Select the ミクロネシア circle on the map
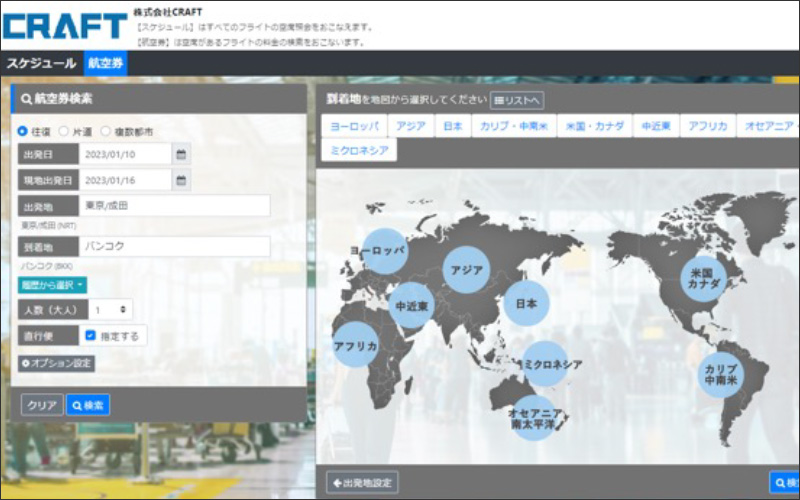The image size is (800, 500). click(x=545, y=364)
